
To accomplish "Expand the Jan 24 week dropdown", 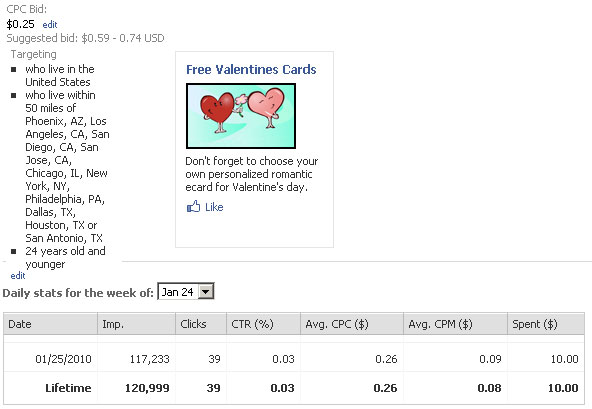I will click(186, 292).
